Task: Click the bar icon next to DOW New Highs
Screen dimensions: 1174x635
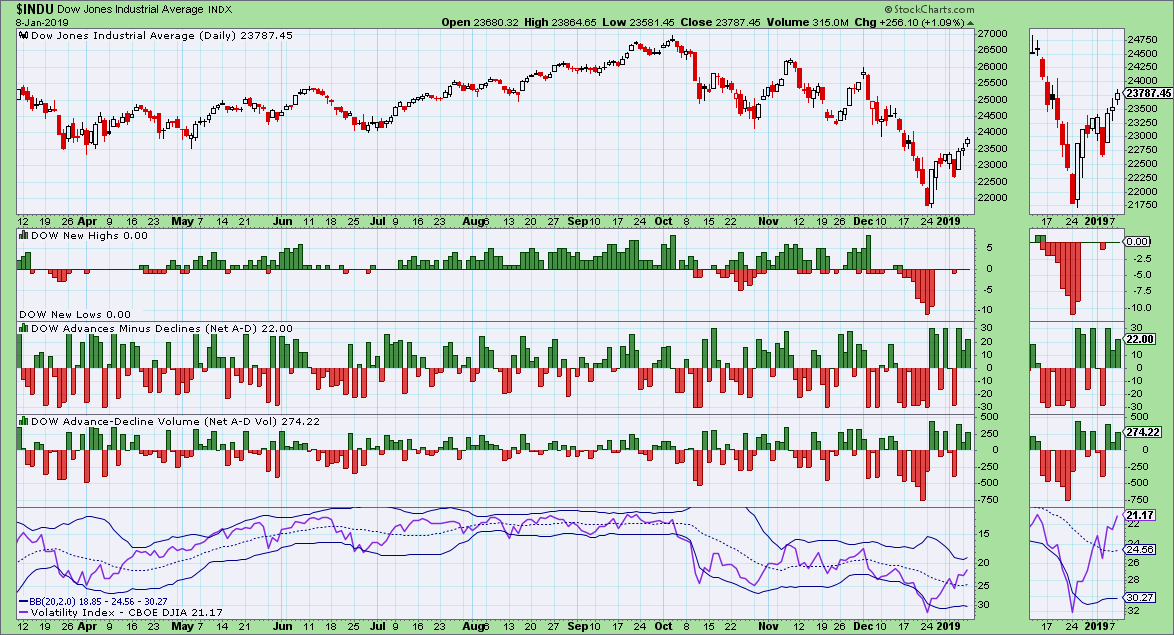Action: [x=24, y=235]
